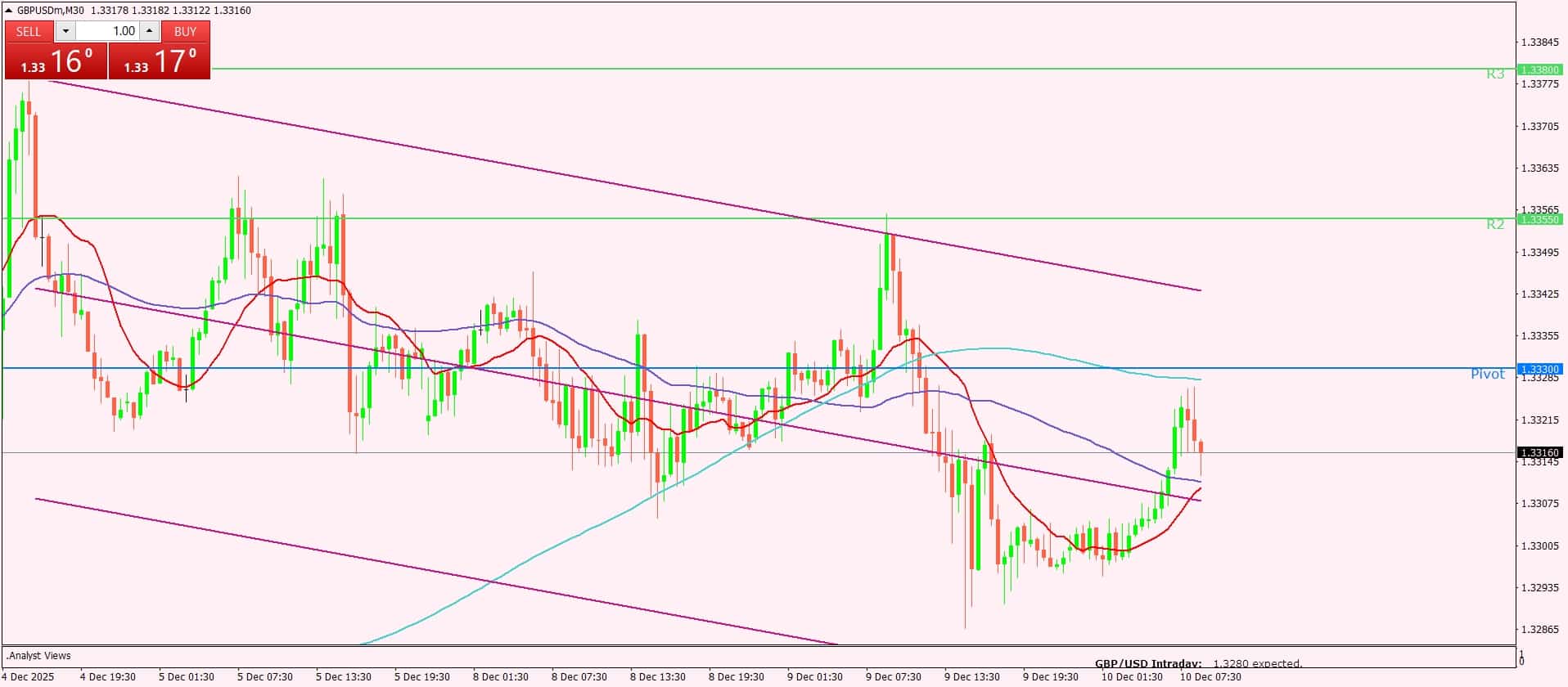Click the R2 level label
Image resolution: width=1568 pixels, height=687 pixels.
[x=1495, y=224]
